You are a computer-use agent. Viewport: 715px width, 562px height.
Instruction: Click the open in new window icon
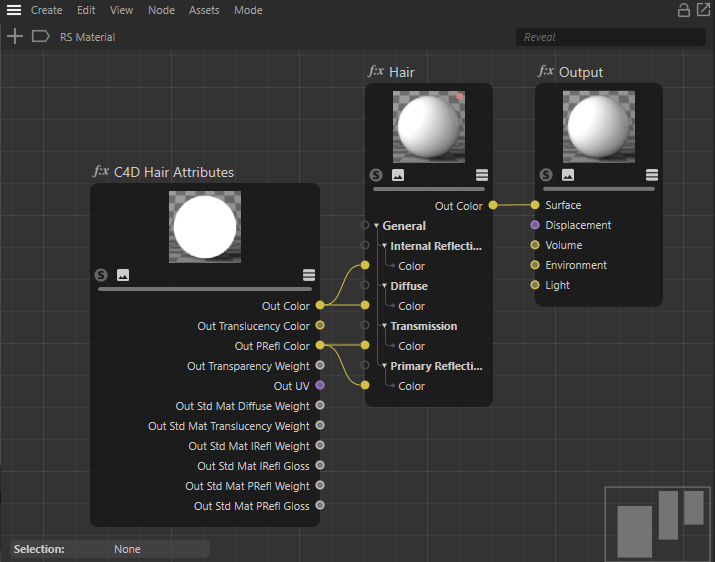pyautogui.click(x=702, y=10)
